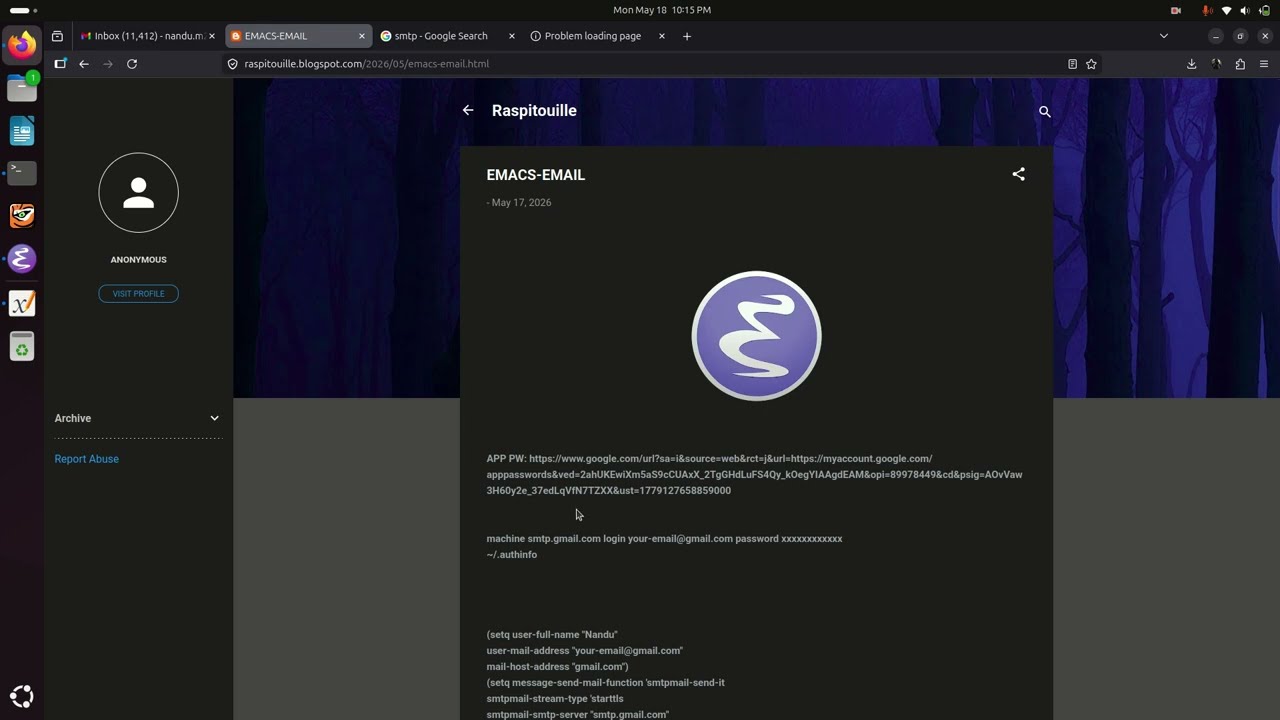Click the screen recording indicator in top bar
The image size is (1280, 720).
coord(1176,10)
